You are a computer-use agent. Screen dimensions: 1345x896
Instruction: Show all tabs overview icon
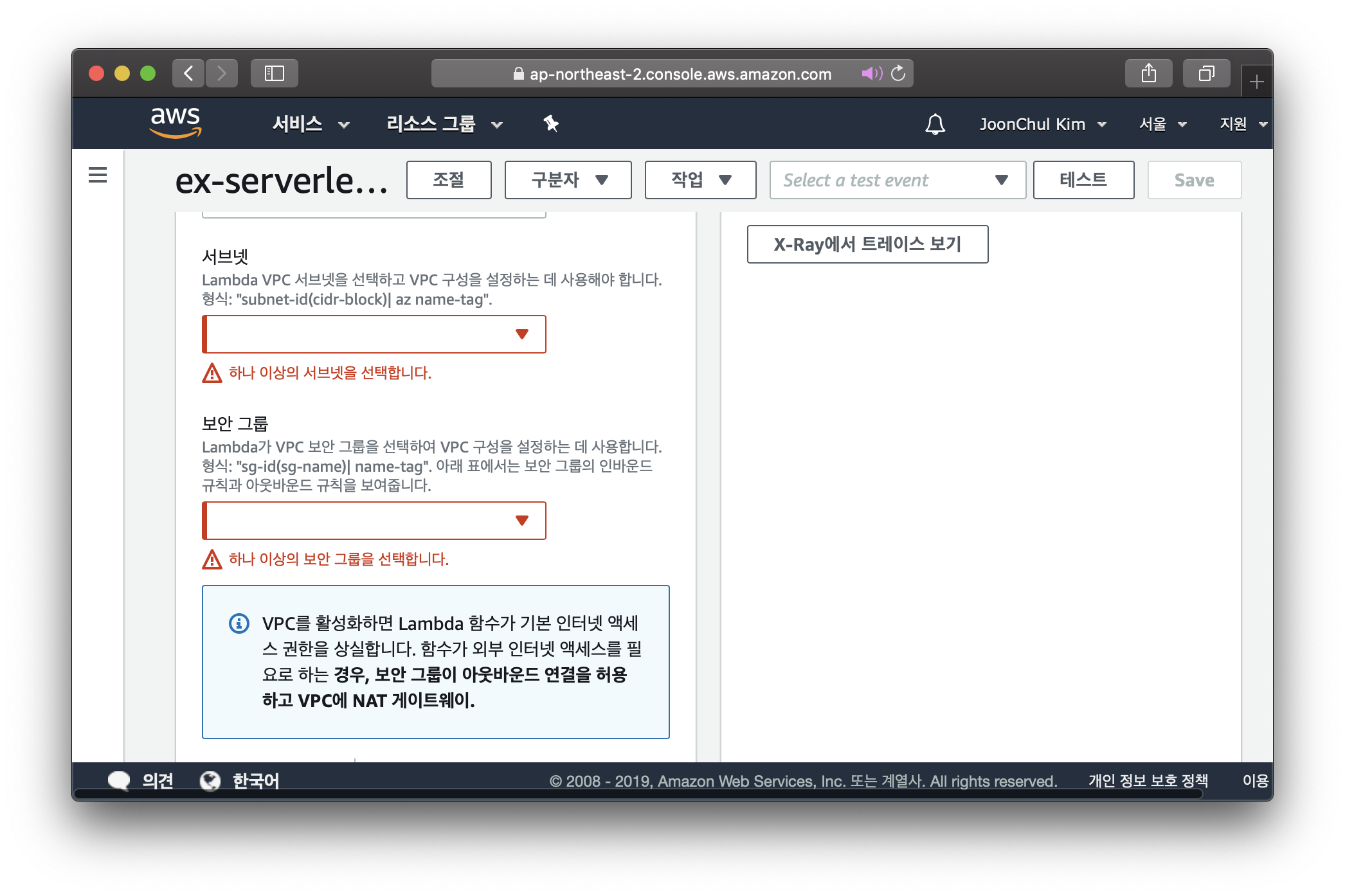click(x=1206, y=73)
